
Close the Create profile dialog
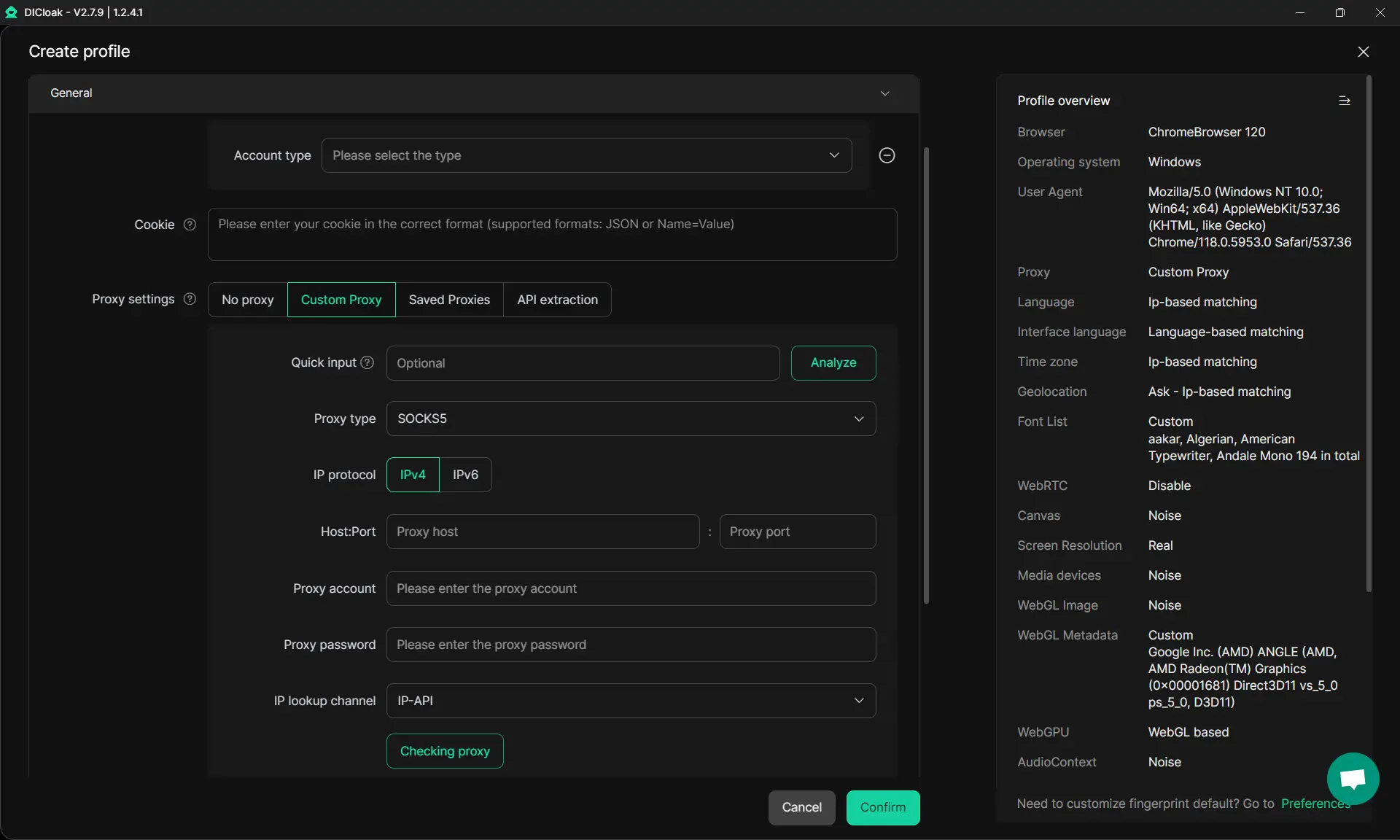point(1363,52)
